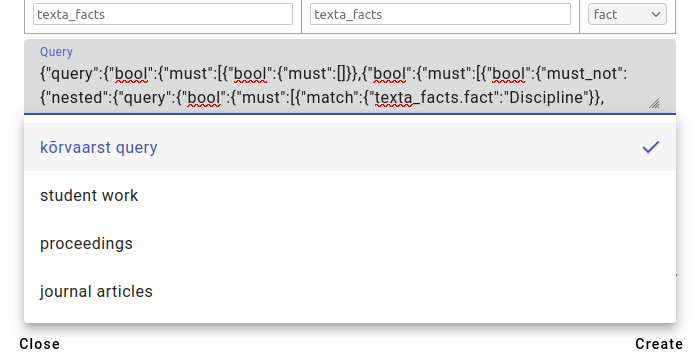
Task: Click the checkmark beside kõrvaarst query
Action: [651, 147]
